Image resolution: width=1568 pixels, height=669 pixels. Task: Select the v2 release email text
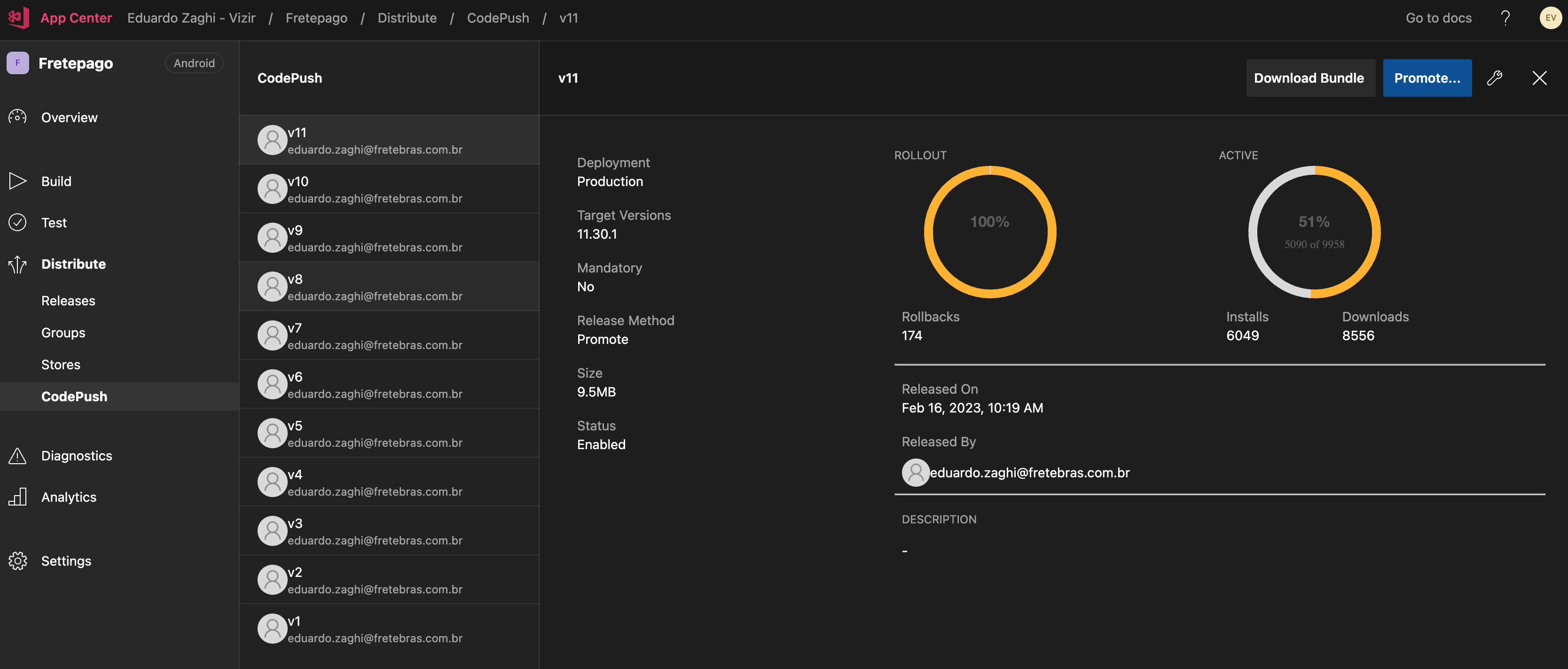[x=375, y=589]
